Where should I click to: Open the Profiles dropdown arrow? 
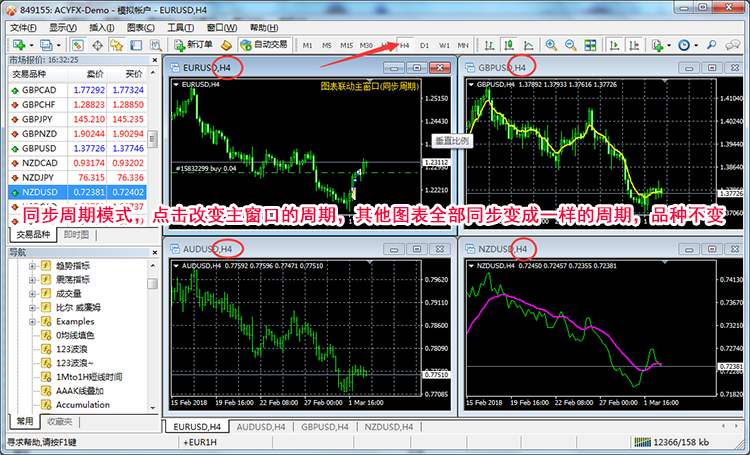pos(58,45)
